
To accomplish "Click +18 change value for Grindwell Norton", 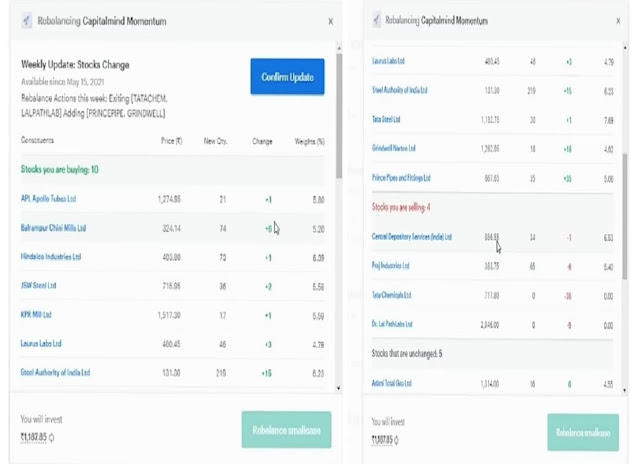I will (567, 149).
